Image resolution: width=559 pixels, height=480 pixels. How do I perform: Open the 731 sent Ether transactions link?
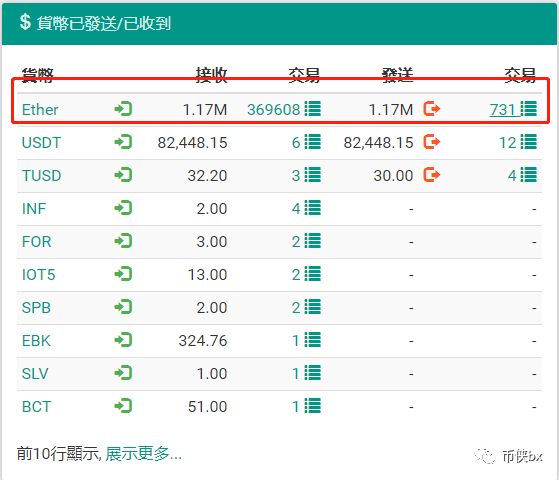pyautogui.click(x=503, y=110)
